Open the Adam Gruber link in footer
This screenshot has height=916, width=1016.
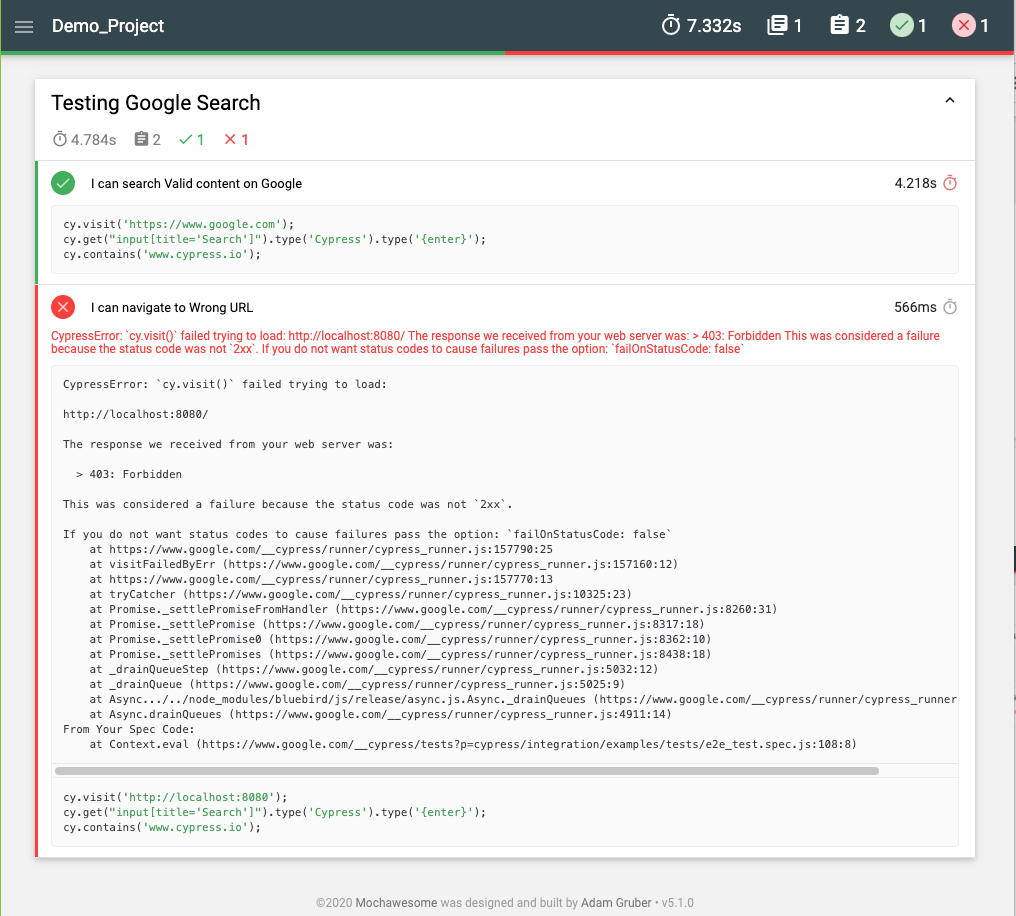pyautogui.click(x=616, y=902)
